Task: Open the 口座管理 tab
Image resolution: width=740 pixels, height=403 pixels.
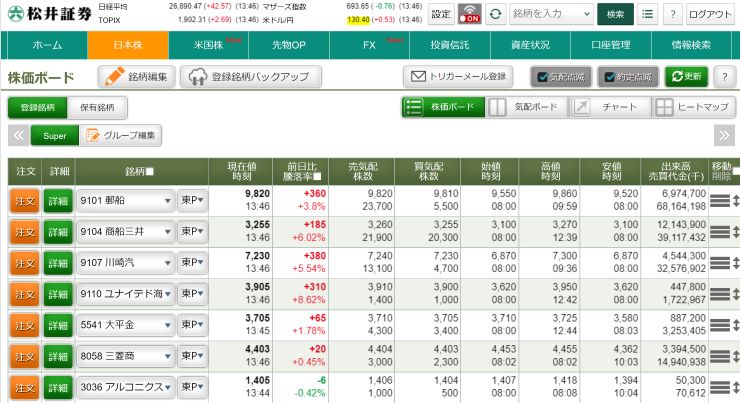Action: tap(611, 45)
